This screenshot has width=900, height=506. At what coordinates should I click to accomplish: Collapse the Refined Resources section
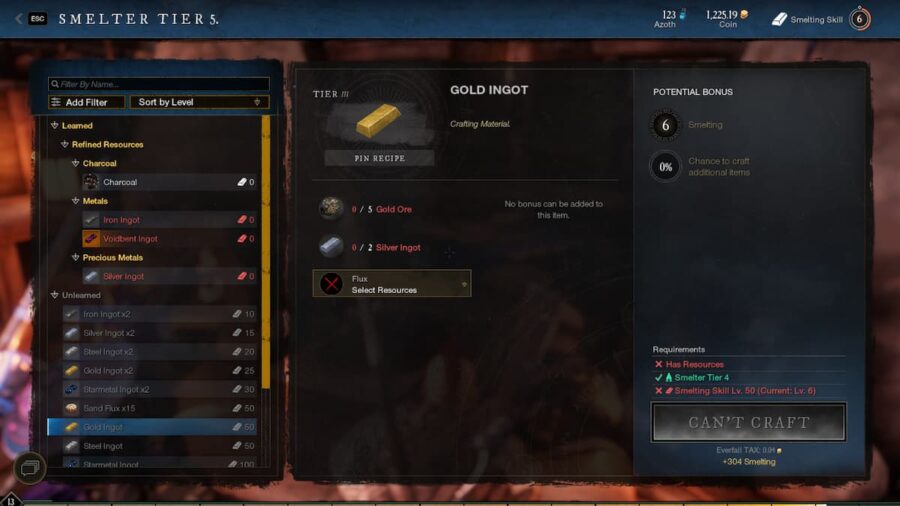(65, 144)
